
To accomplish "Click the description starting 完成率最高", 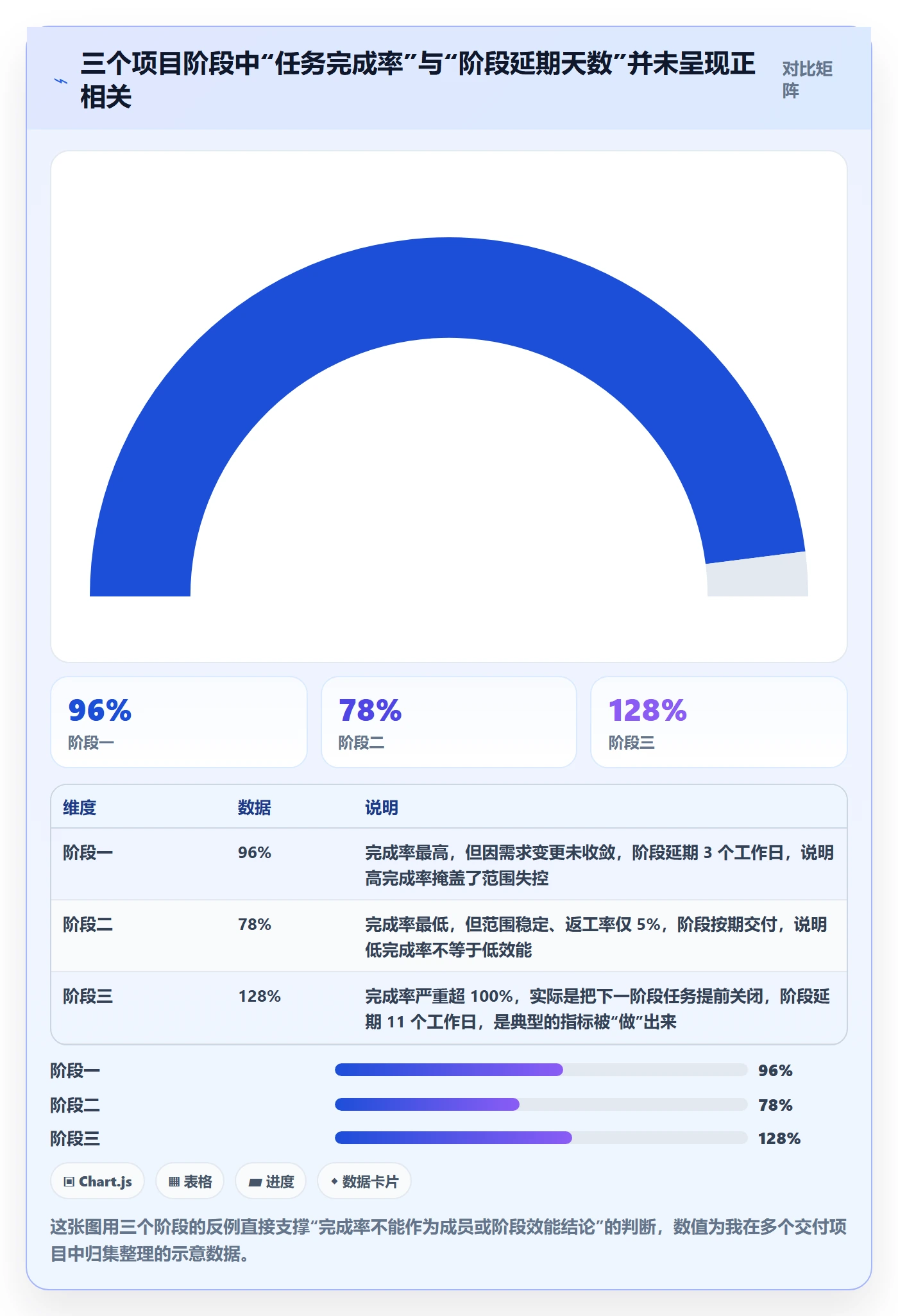I will (x=600, y=865).
